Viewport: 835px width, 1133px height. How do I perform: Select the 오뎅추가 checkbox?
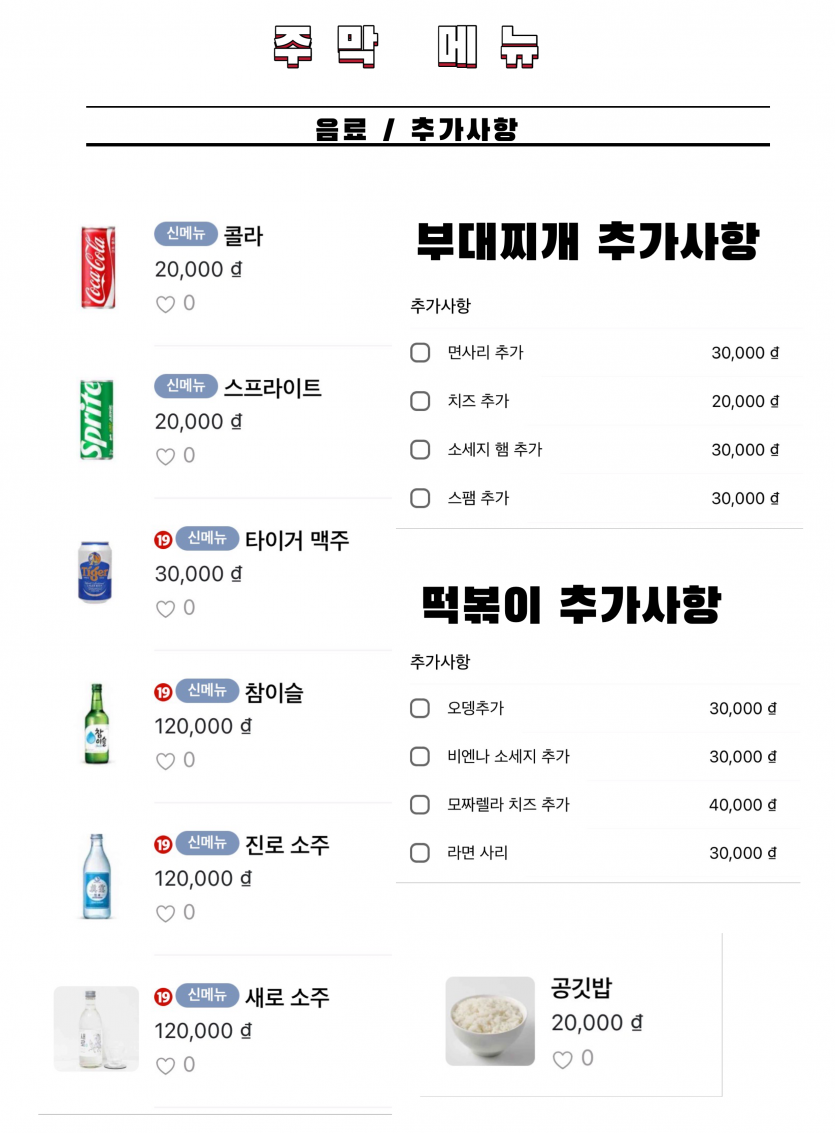[x=420, y=708]
